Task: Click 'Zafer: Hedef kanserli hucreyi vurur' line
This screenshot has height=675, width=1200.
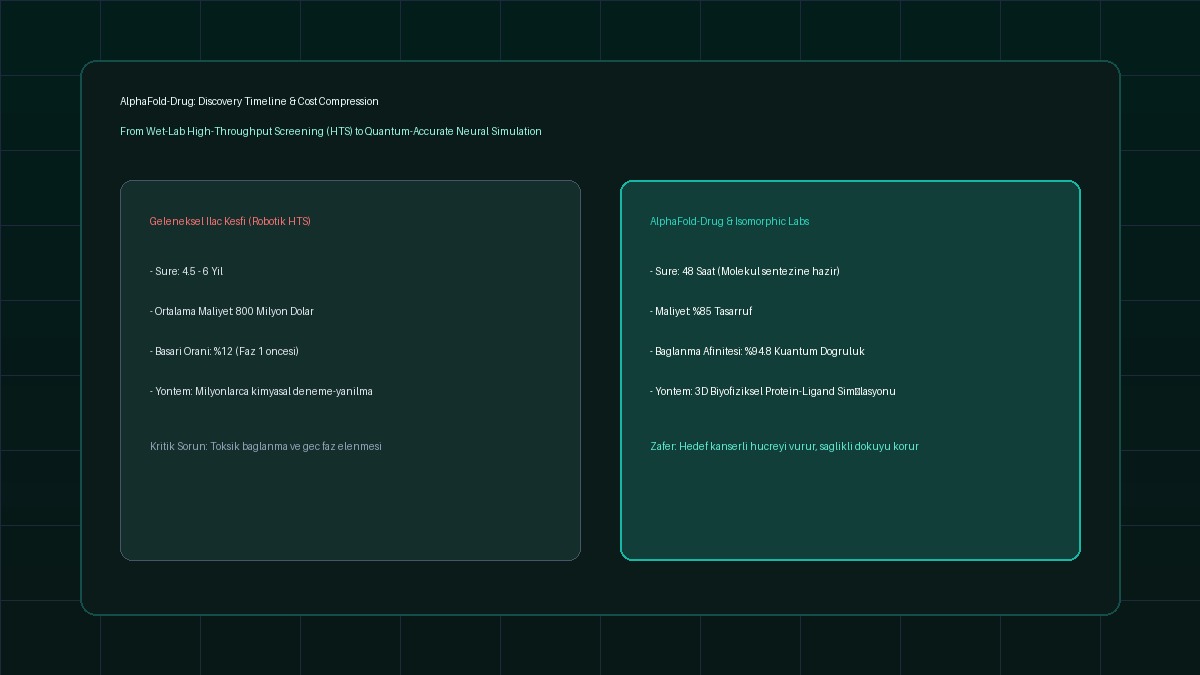Action: 784,446
